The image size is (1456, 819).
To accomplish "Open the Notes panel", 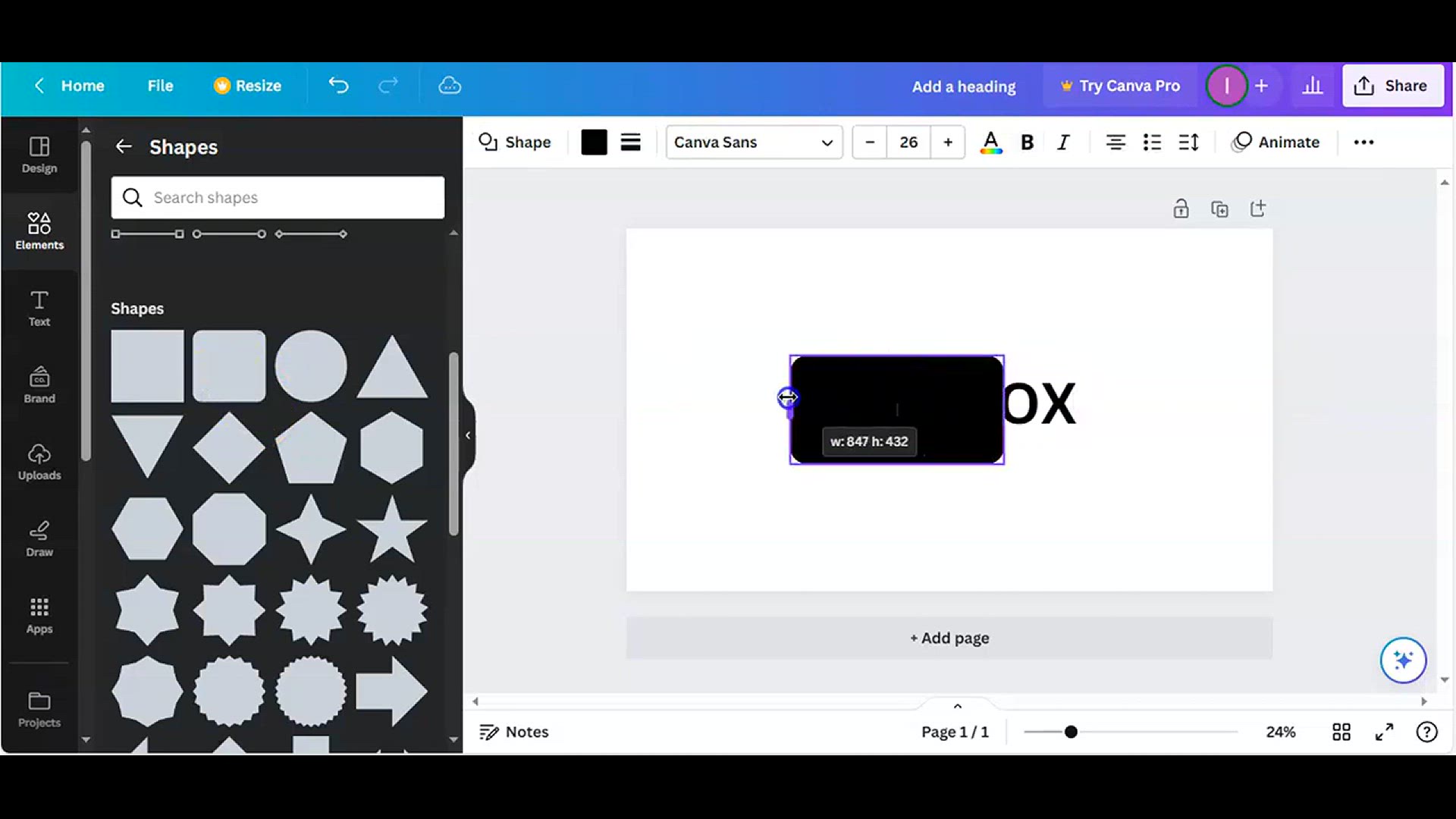I will pos(514,732).
